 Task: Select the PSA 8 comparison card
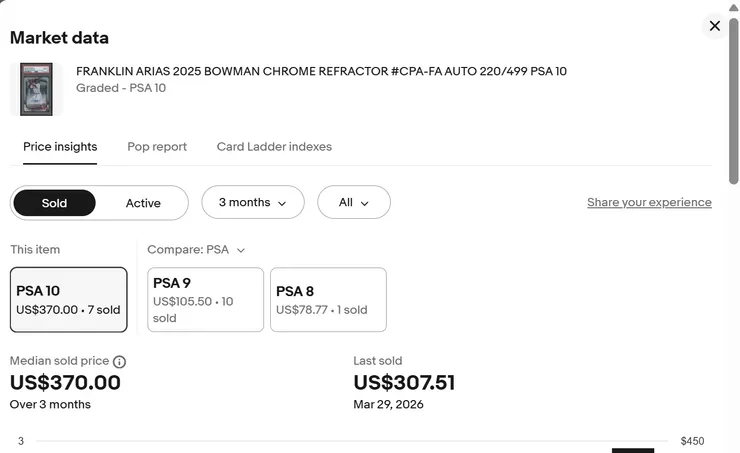(328, 299)
